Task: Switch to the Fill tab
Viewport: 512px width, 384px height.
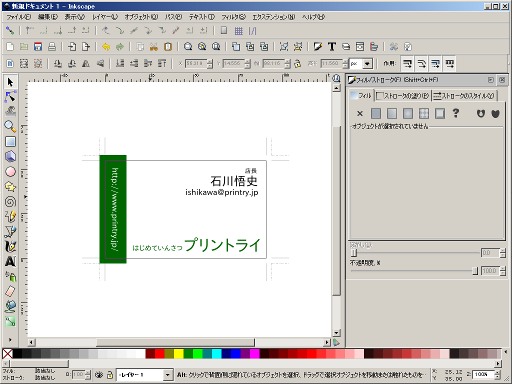Action: 361,96
